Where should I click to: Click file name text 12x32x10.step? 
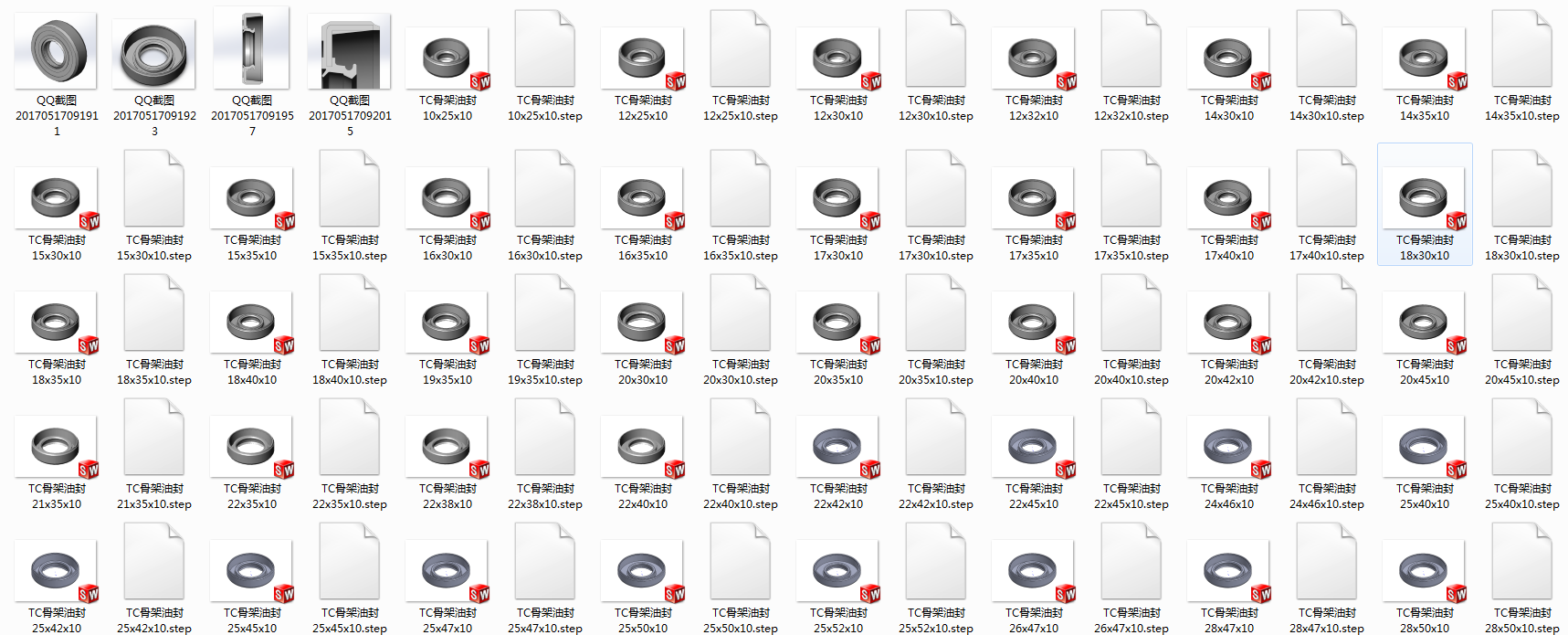[x=1131, y=116]
